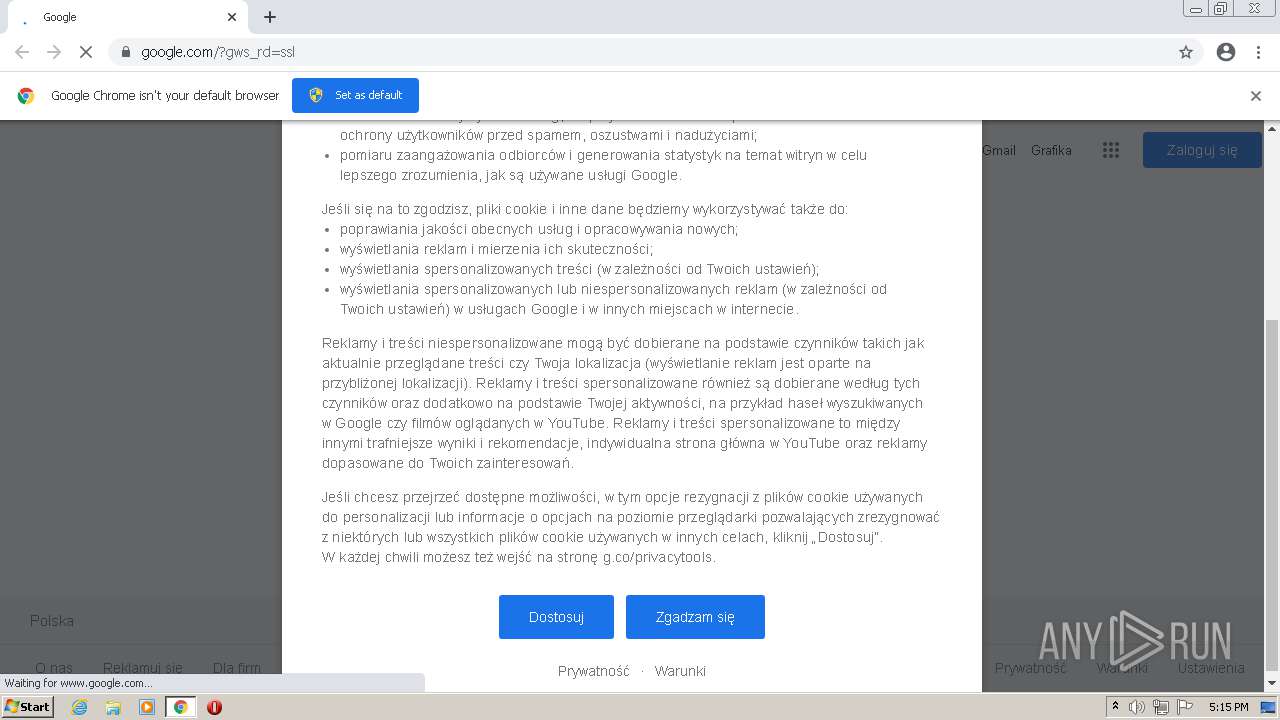1280x720 pixels.
Task: Click the scrollbar up arrow
Action: (1272, 128)
